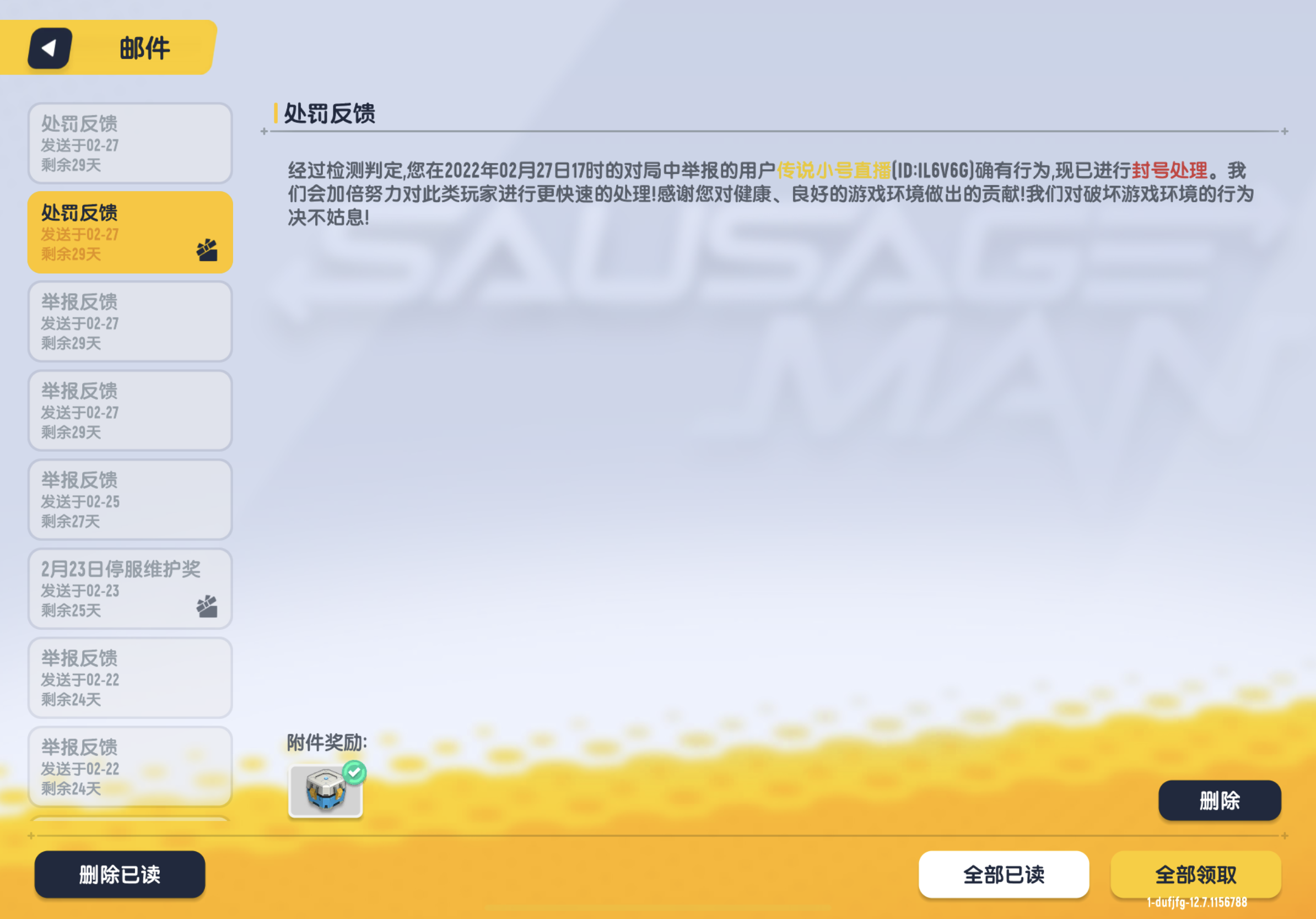Click yellow username 传说小号直播 in message
Image resolution: width=1316 pixels, height=919 pixels.
point(833,170)
